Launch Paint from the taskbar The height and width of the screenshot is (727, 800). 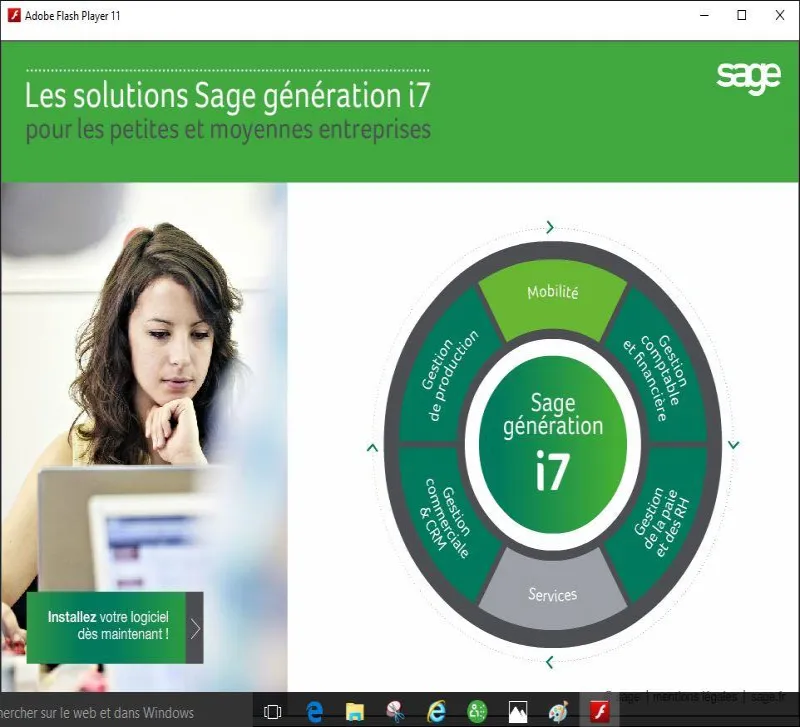pos(556,712)
